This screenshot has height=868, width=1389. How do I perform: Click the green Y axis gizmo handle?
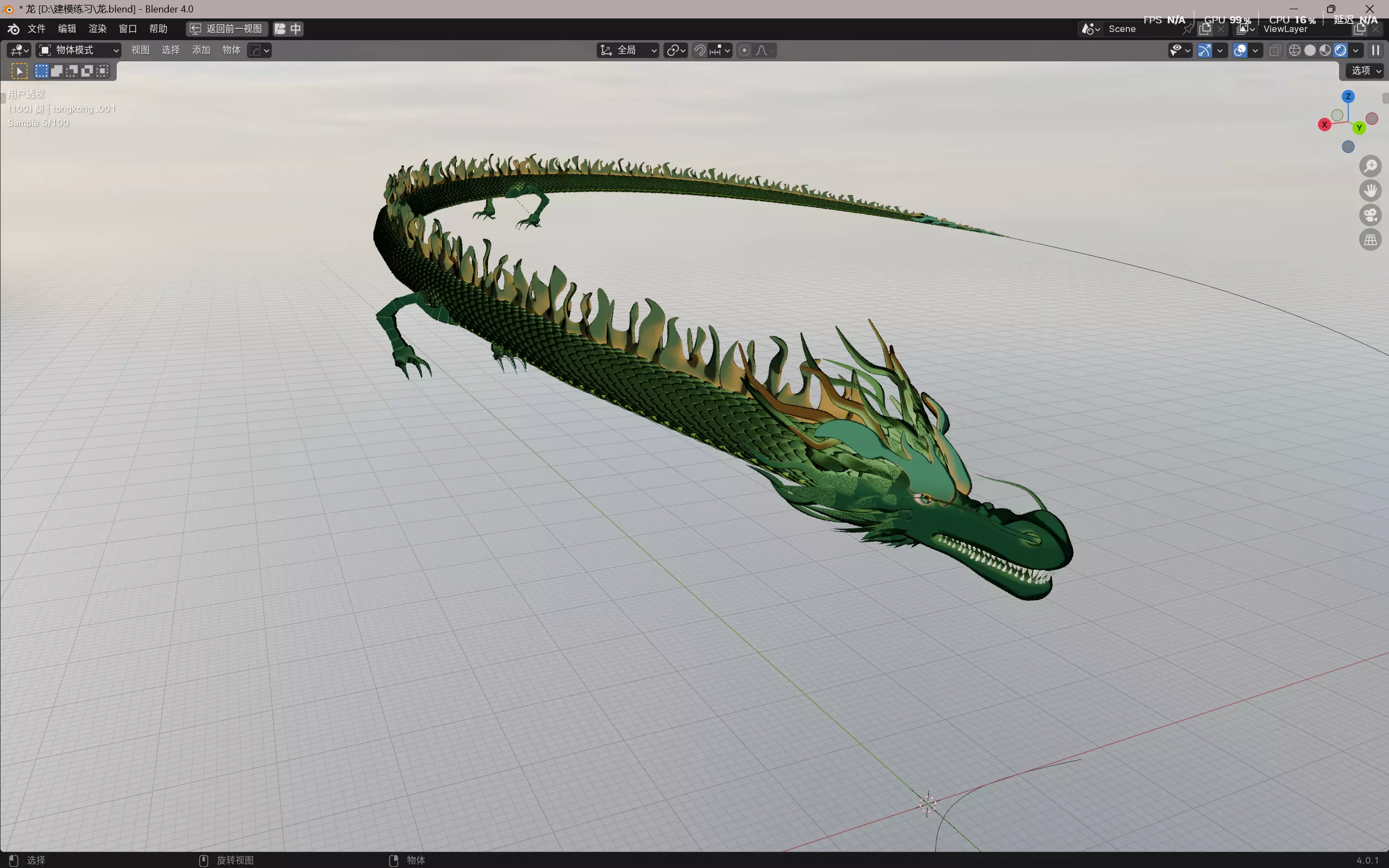[1359, 128]
